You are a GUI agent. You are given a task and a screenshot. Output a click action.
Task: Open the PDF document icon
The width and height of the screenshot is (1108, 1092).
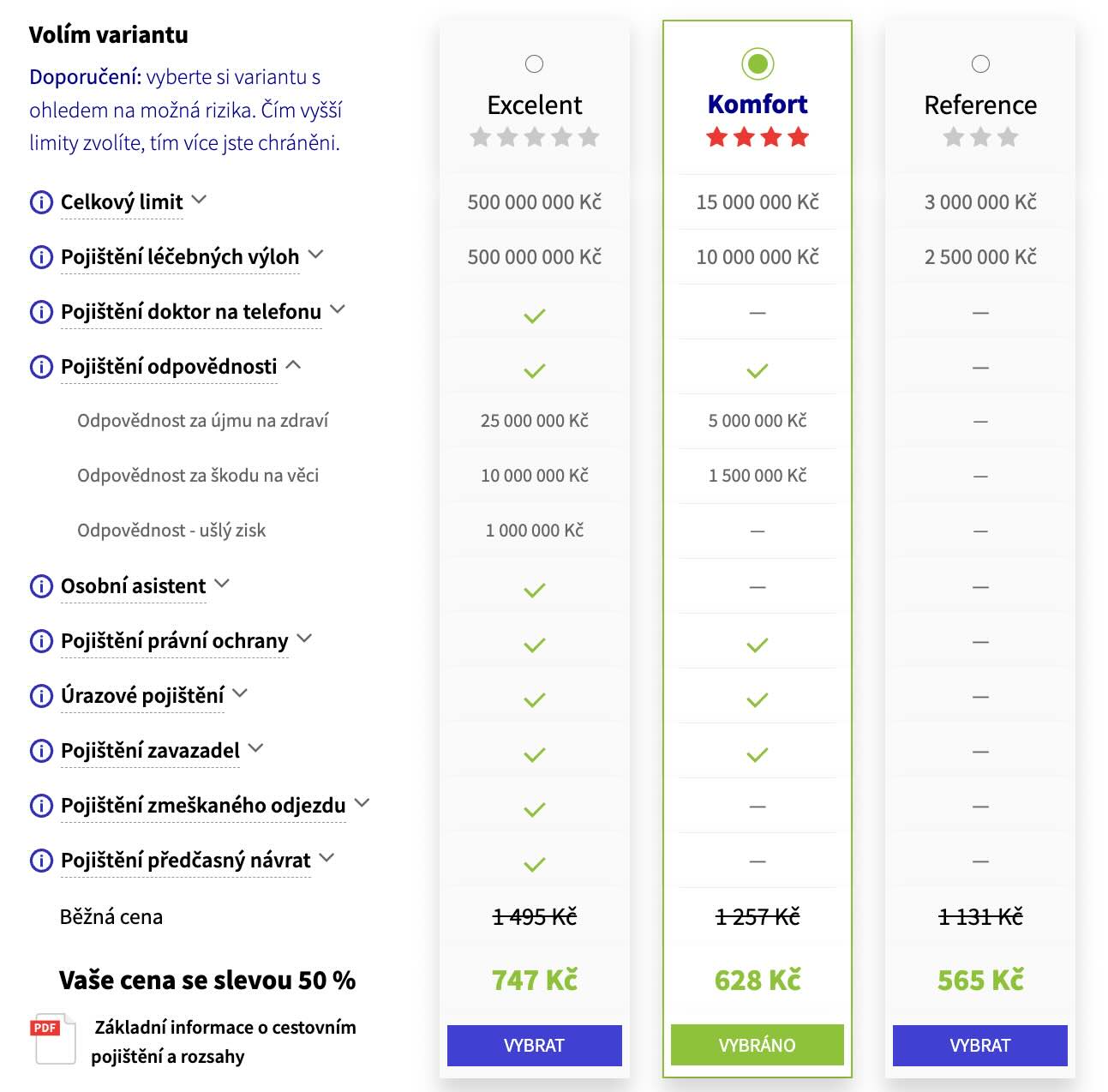[x=55, y=1038]
